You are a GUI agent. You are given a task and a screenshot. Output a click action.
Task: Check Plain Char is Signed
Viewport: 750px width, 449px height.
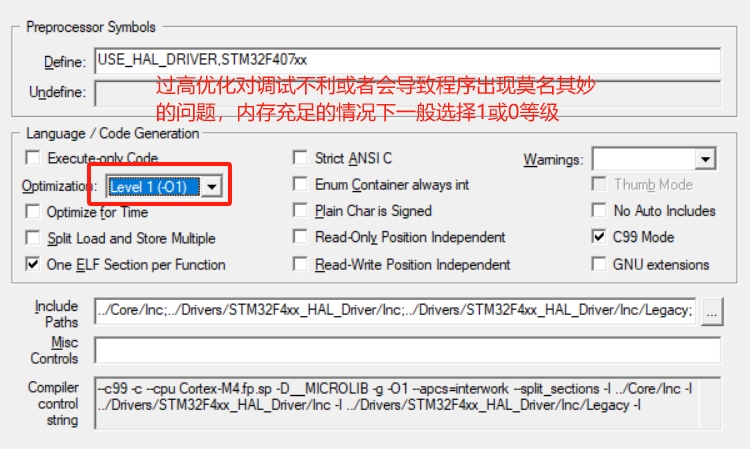point(300,210)
